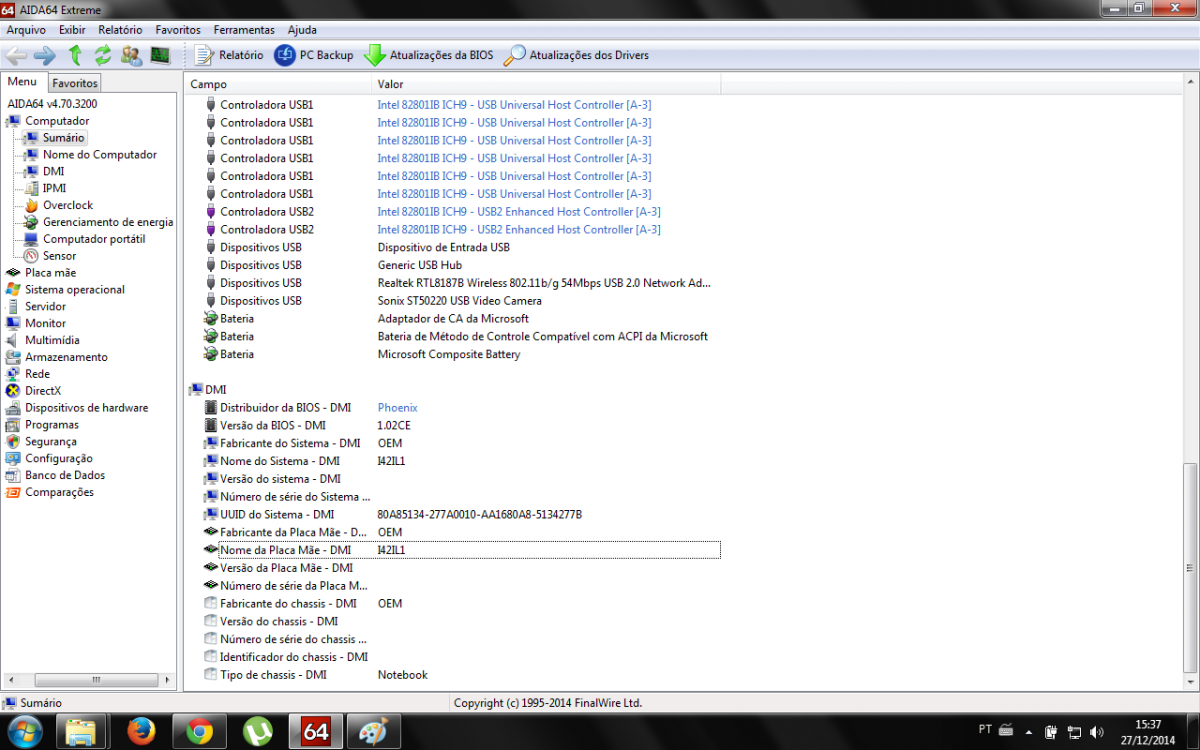The height and width of the screenshot is (750, 1200).
Task: Select the Comparações category
Action: 59,493
